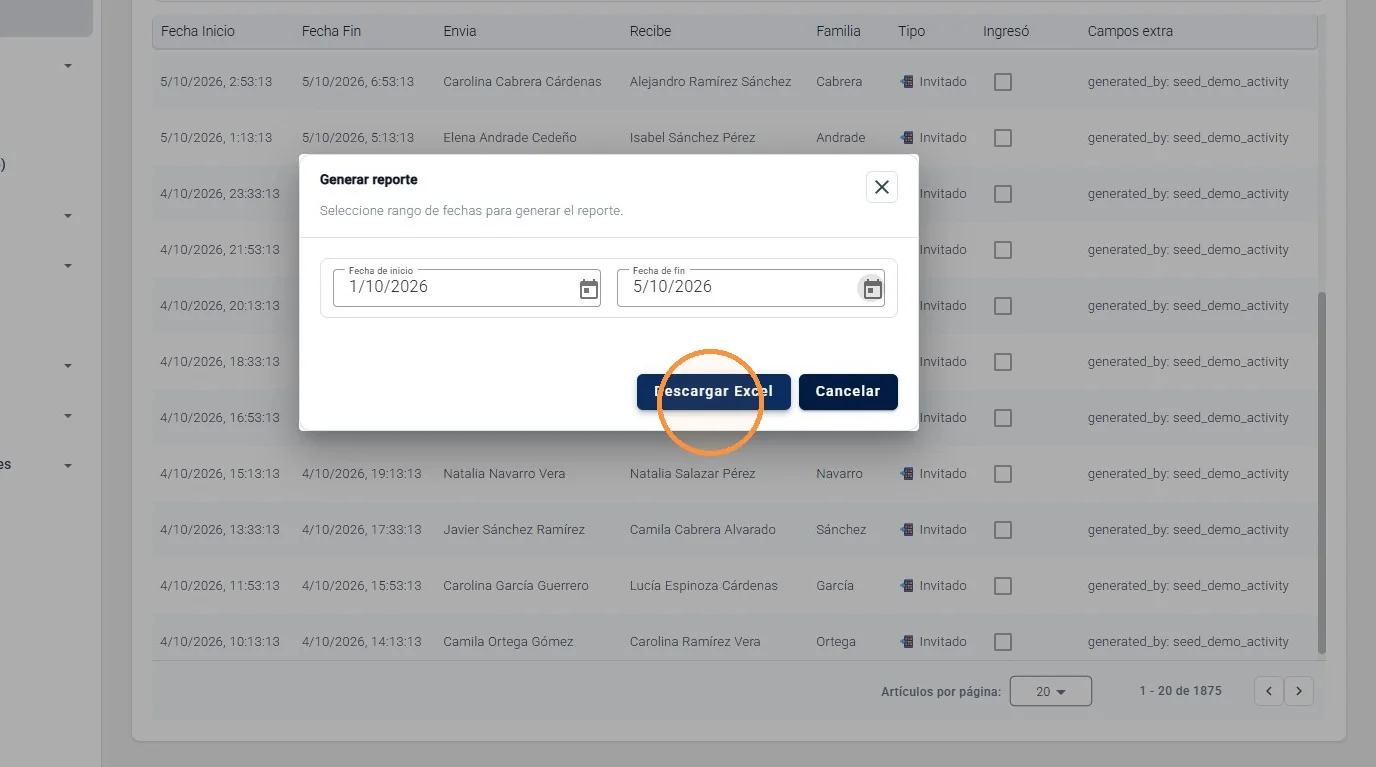The height and width of the screenshot is (767, 1376).
Task: Check Ingresó for Natalia Navarro Vera row
Action: (x=1003, y=474)
